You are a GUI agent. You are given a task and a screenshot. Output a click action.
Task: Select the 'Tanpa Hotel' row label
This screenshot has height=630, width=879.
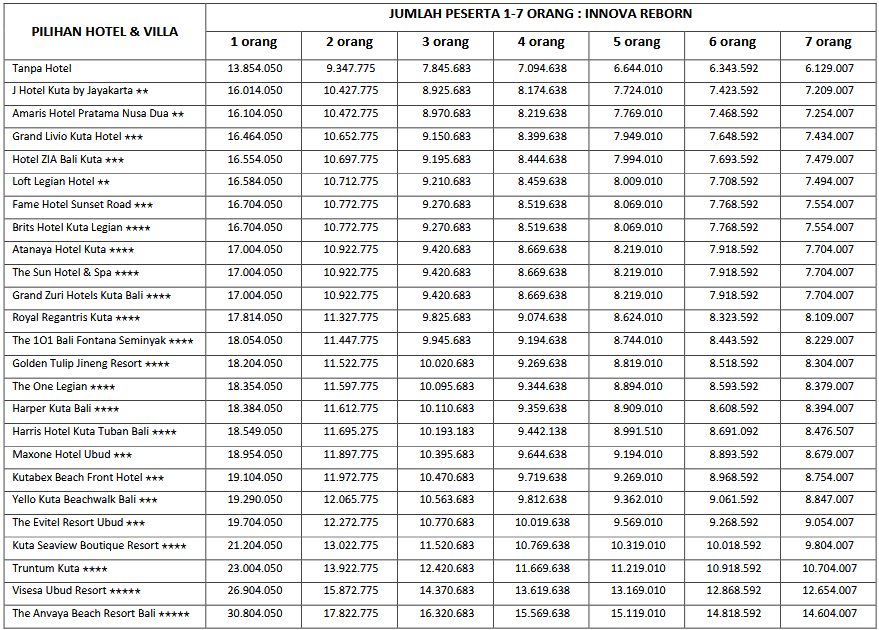[x=42, y=68]
